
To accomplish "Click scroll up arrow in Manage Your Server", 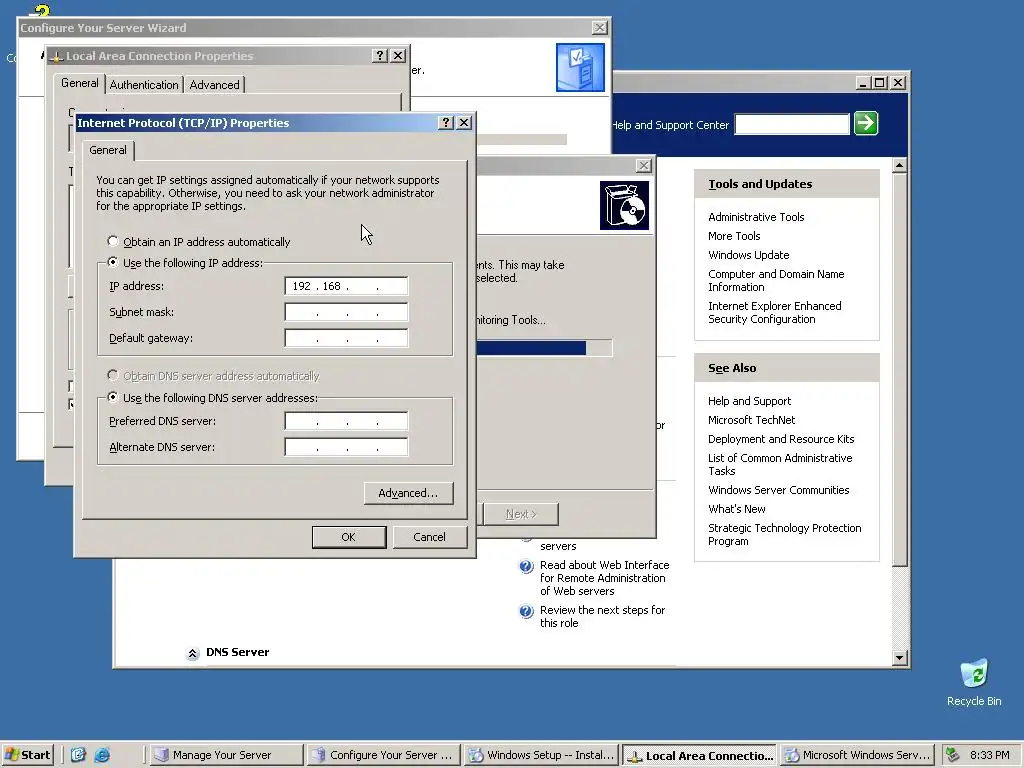I will click(x=899, y=165).
